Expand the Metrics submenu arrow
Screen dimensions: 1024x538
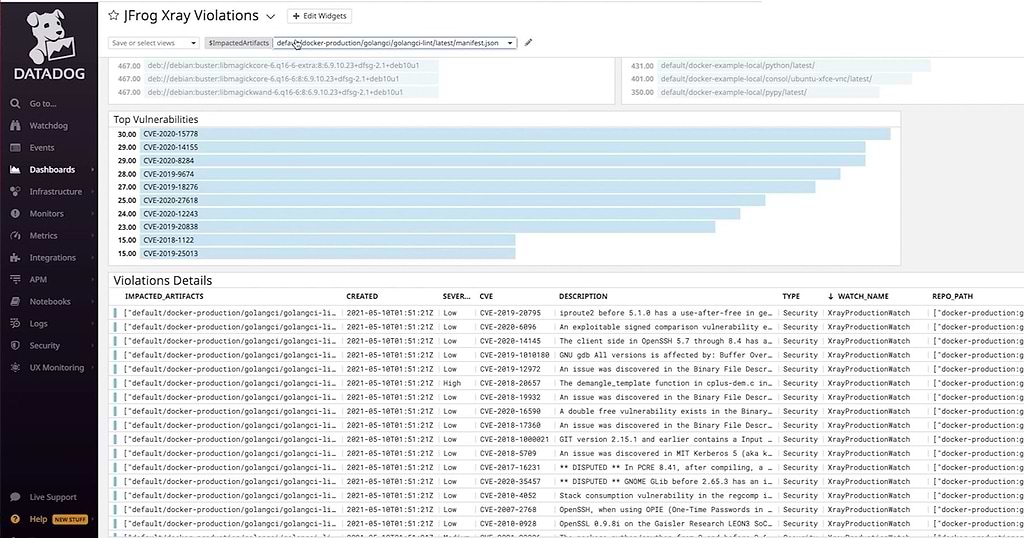(x=92, y=236)
